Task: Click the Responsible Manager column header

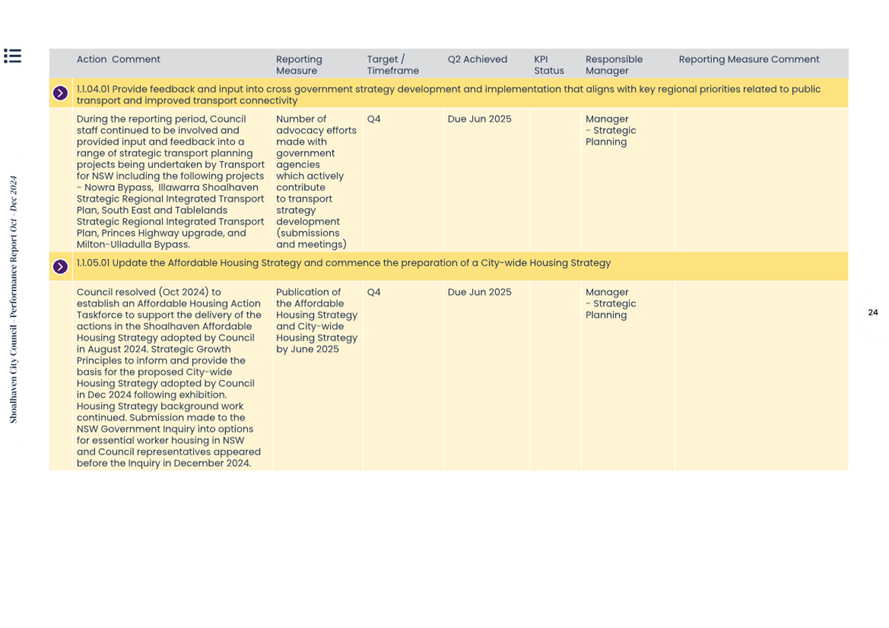Action: 614,65
